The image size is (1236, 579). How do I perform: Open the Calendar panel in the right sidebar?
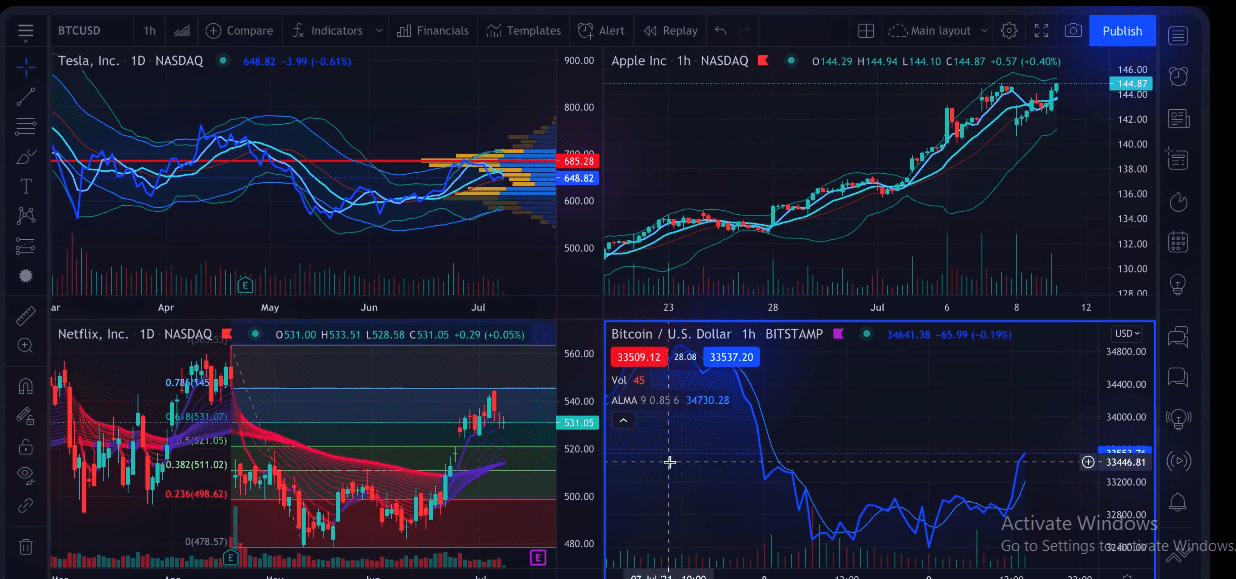point(1178,242)
